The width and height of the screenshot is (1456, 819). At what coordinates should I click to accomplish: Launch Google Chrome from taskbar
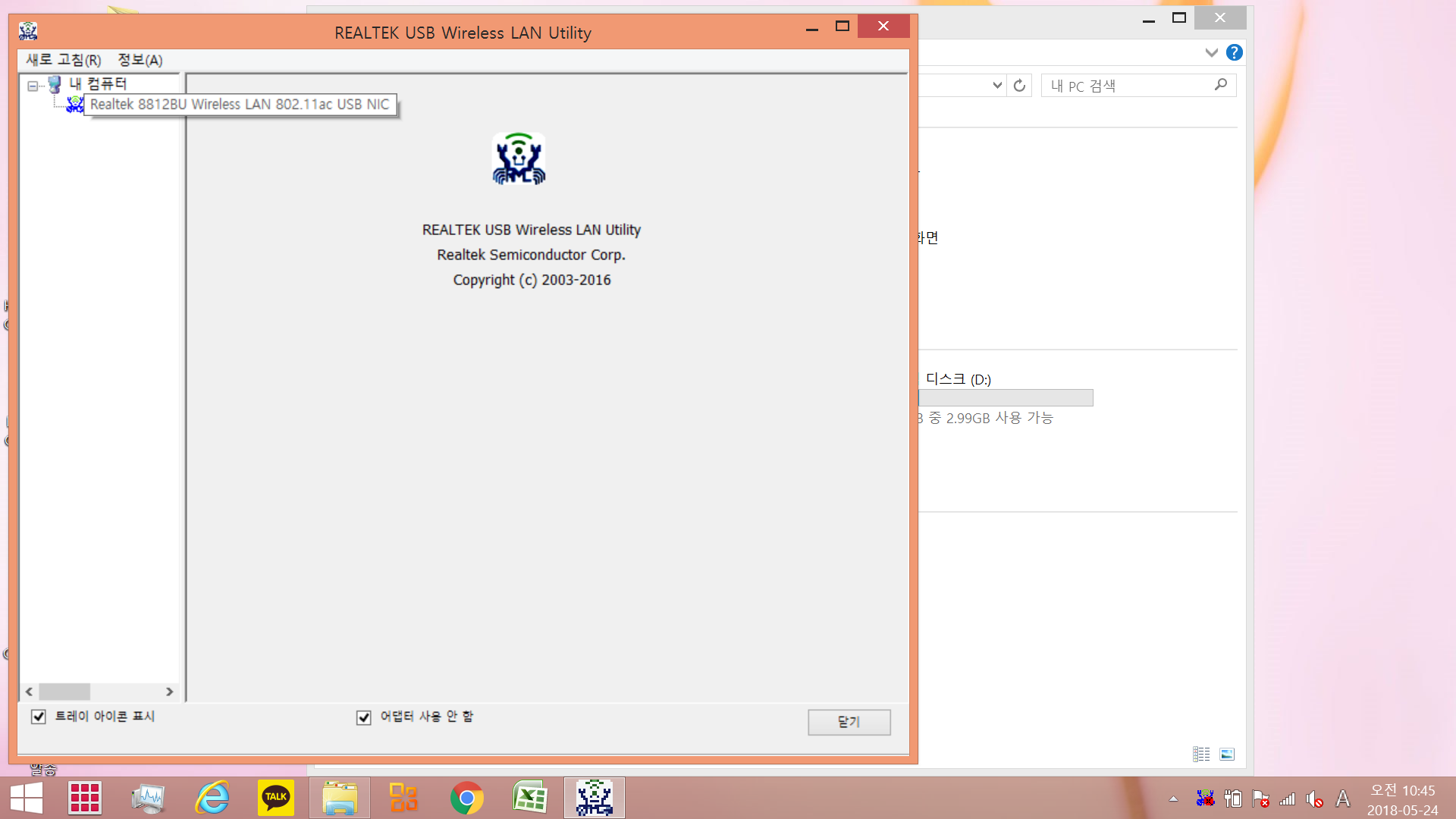[467, 798]
